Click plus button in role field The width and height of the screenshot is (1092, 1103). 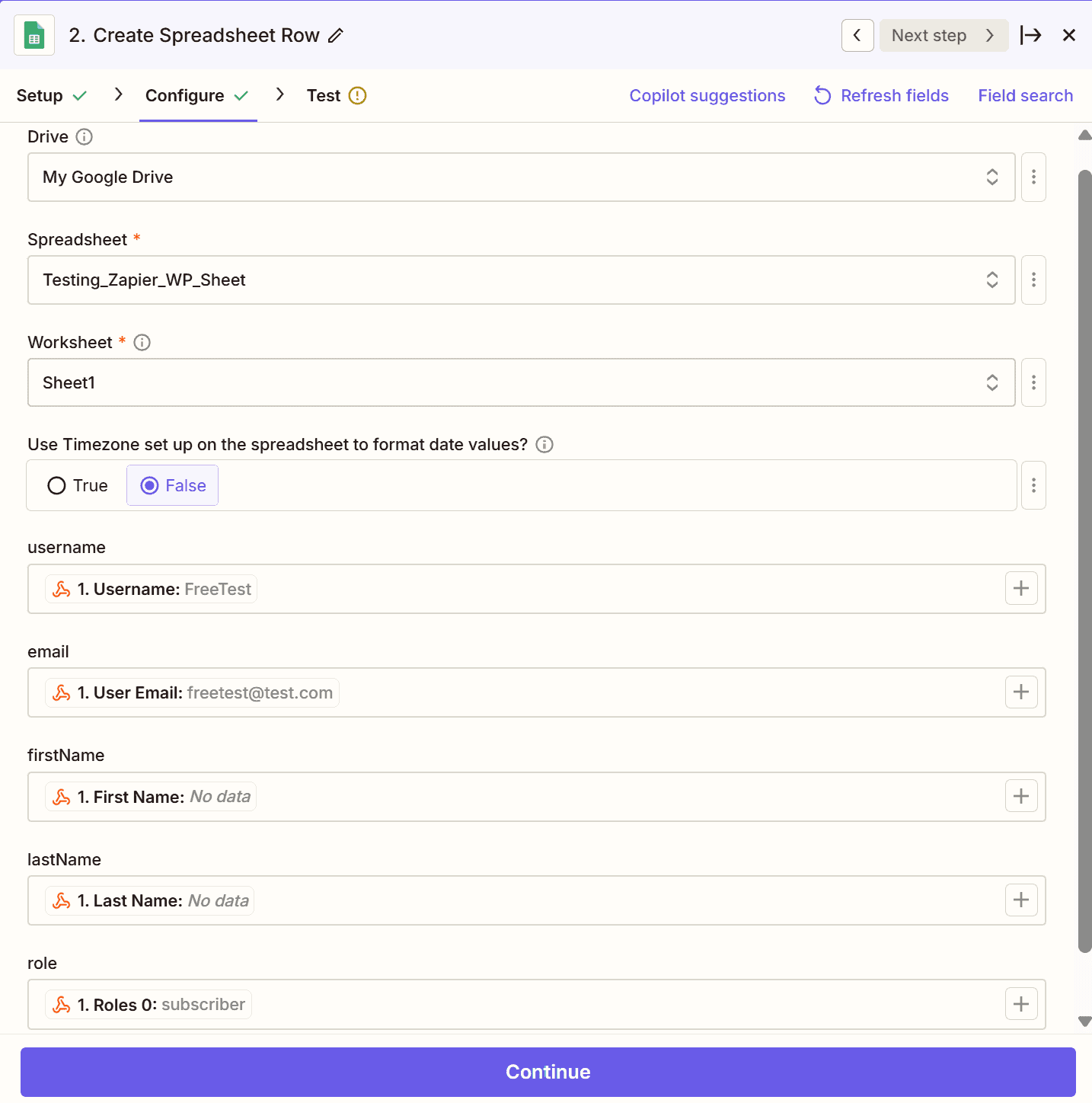point(1021,1004)
